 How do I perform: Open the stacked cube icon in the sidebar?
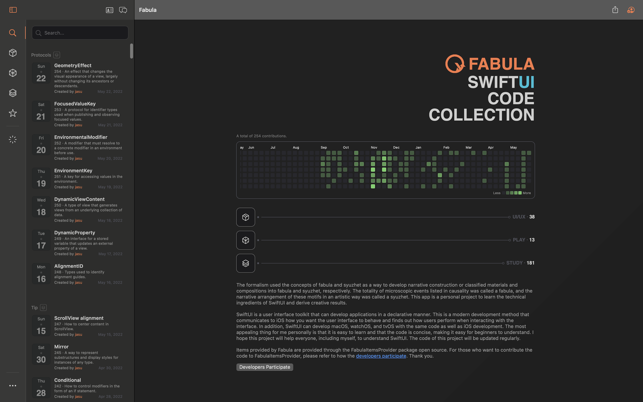13,93
